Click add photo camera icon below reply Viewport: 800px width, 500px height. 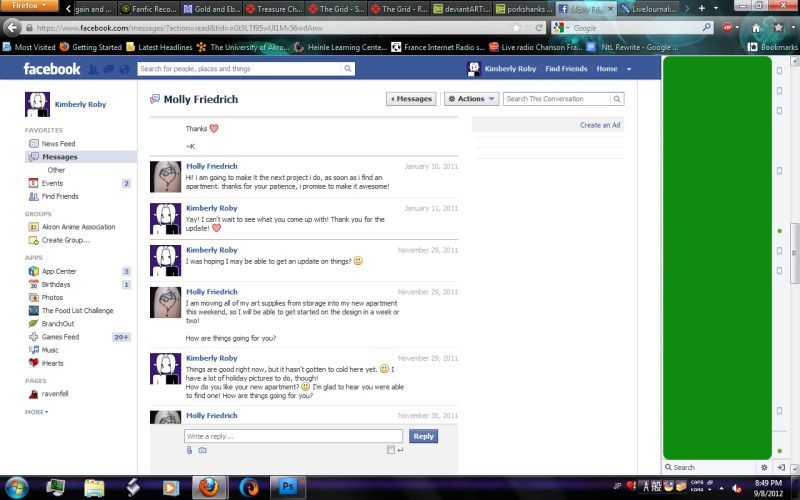click(203, 450)
